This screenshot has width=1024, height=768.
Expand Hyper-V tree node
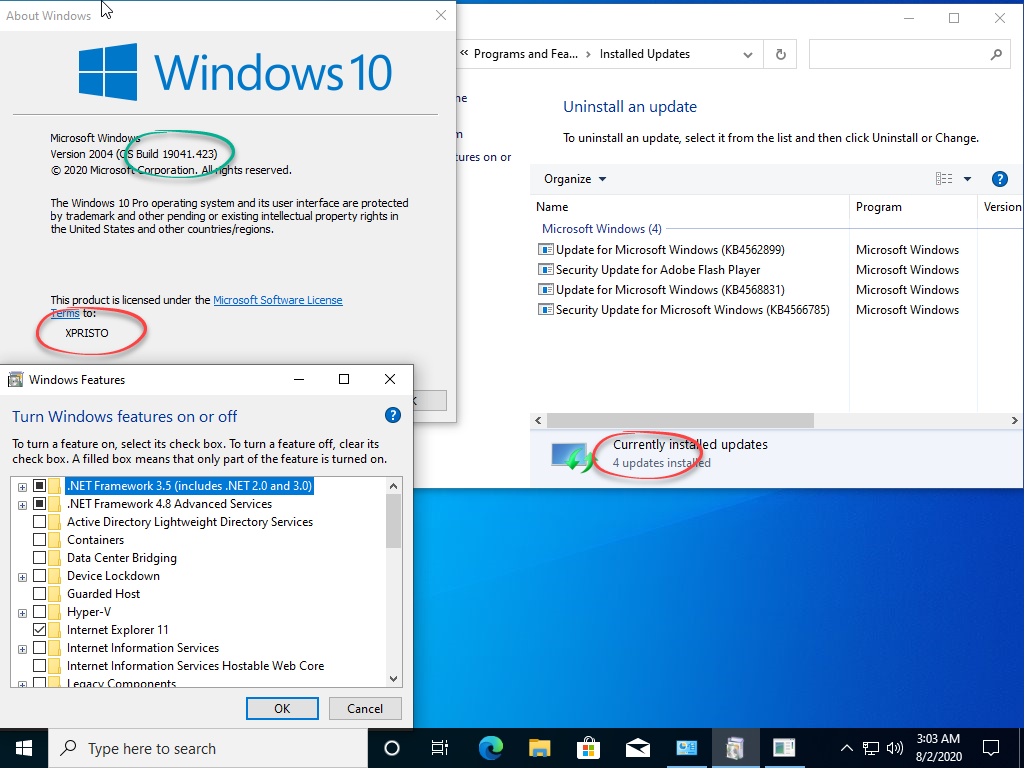pyautogui.click(x=22, y=613)
